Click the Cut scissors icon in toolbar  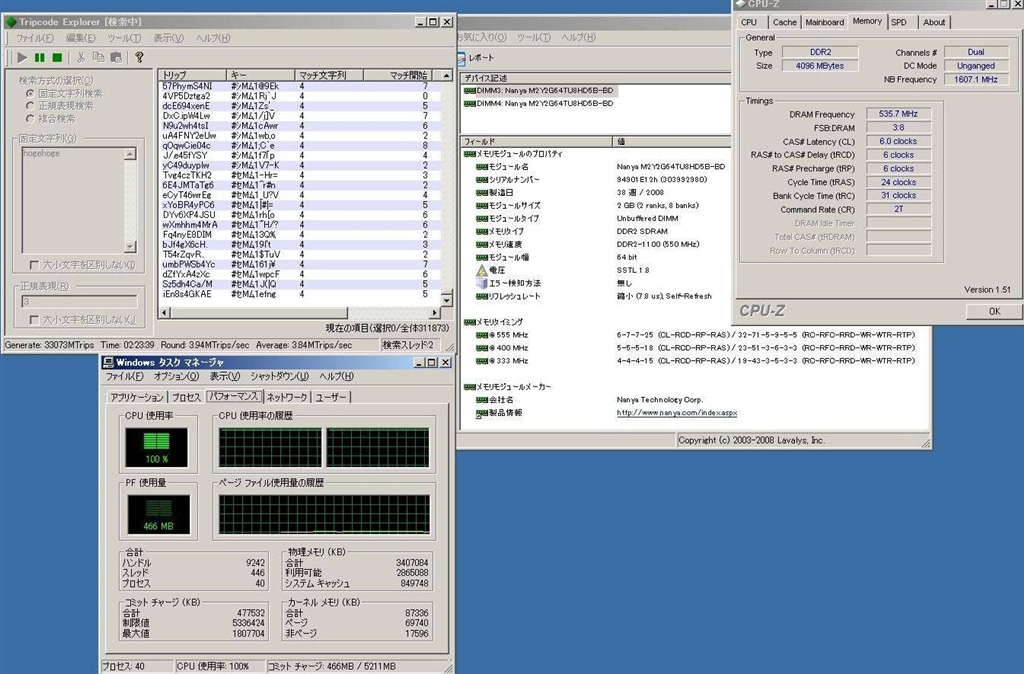tap(82, 58)
